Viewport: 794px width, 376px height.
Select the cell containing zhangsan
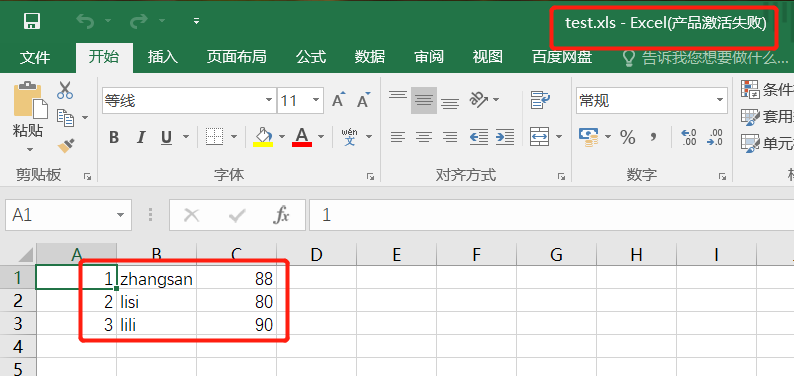[x=156, y=278]
